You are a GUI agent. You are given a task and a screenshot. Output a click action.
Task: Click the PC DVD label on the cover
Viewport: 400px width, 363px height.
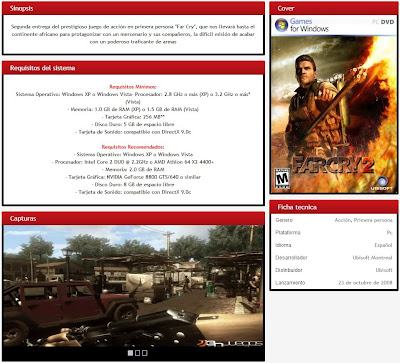coord(383,22)
